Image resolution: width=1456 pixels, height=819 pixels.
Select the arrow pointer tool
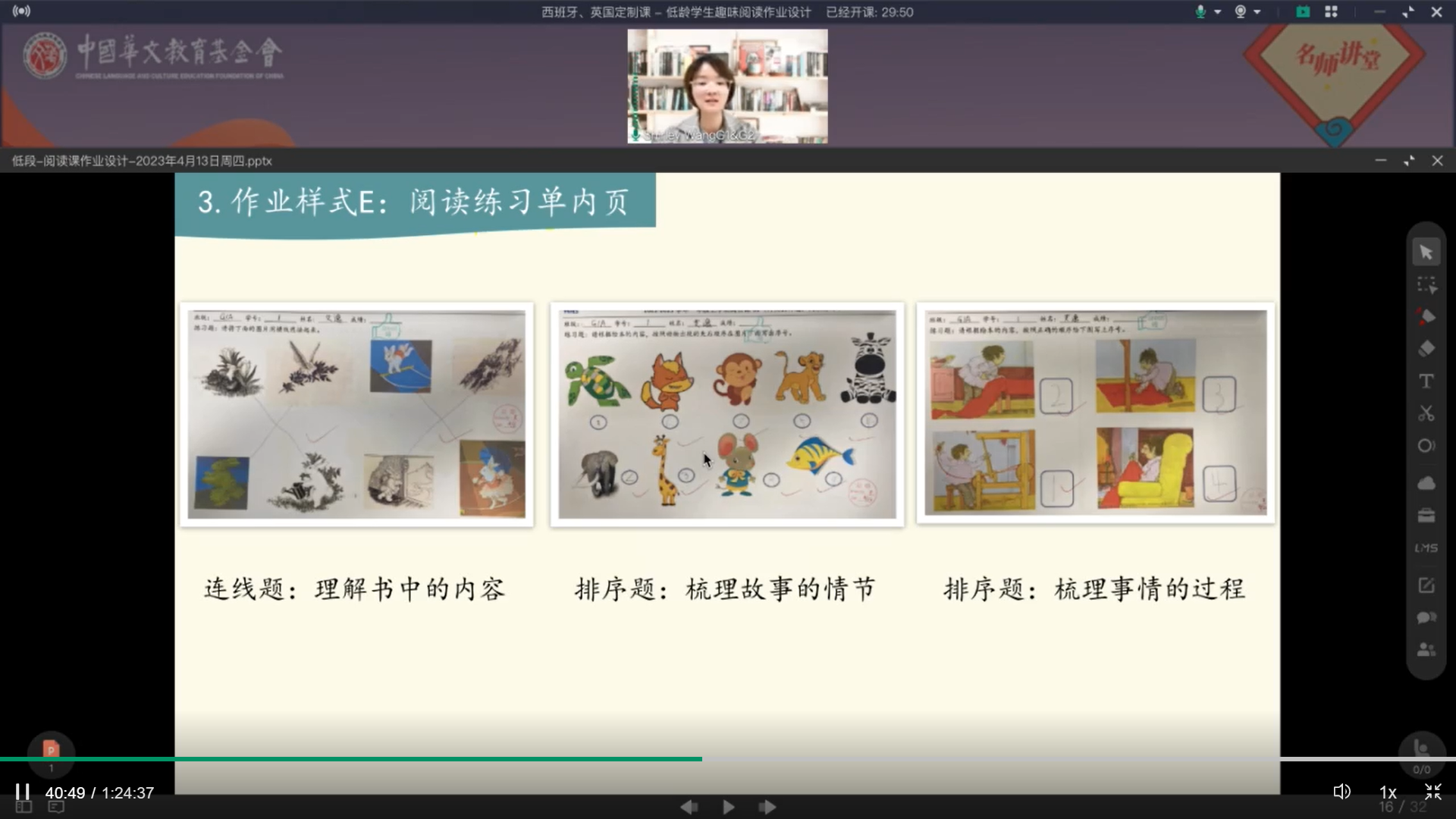(1426, 253)
